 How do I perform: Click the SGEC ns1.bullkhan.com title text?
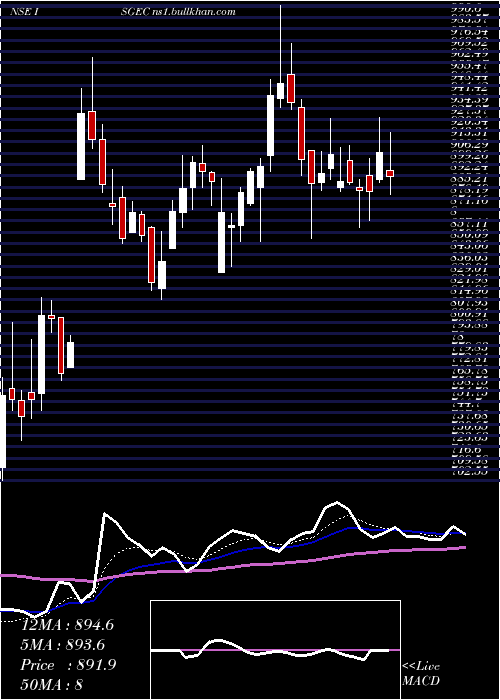tap(178, 12)
